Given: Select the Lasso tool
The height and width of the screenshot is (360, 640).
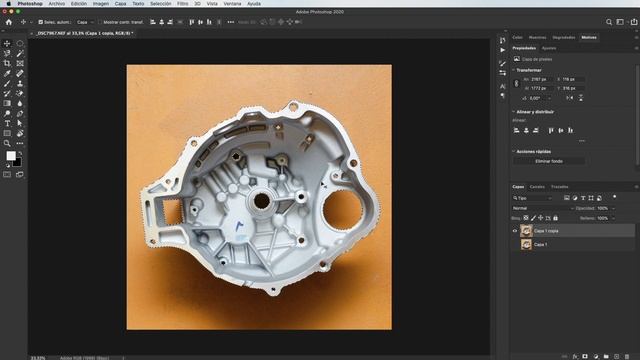Looking at the screenshot, I should (7, 53).
